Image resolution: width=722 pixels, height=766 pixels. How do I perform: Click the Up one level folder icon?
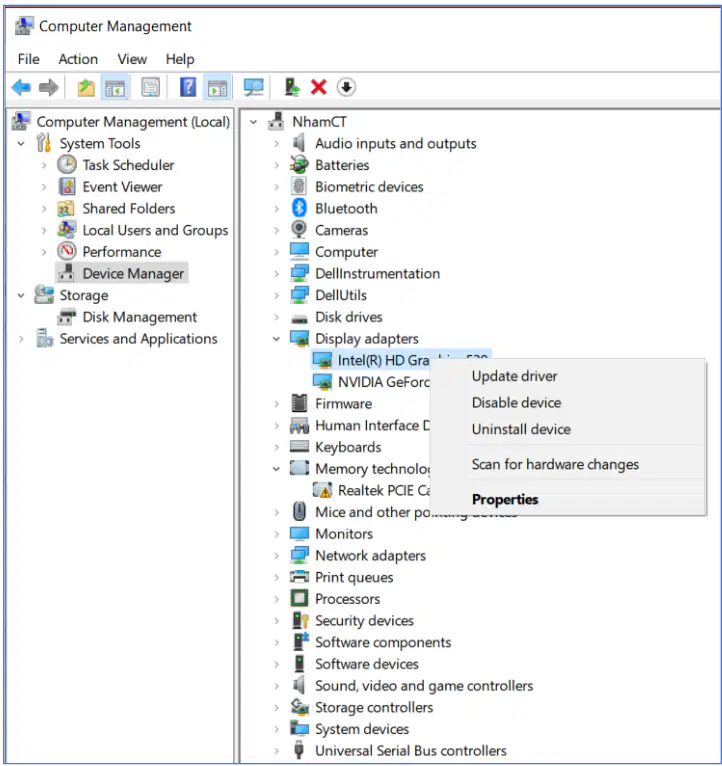point(86,88)
